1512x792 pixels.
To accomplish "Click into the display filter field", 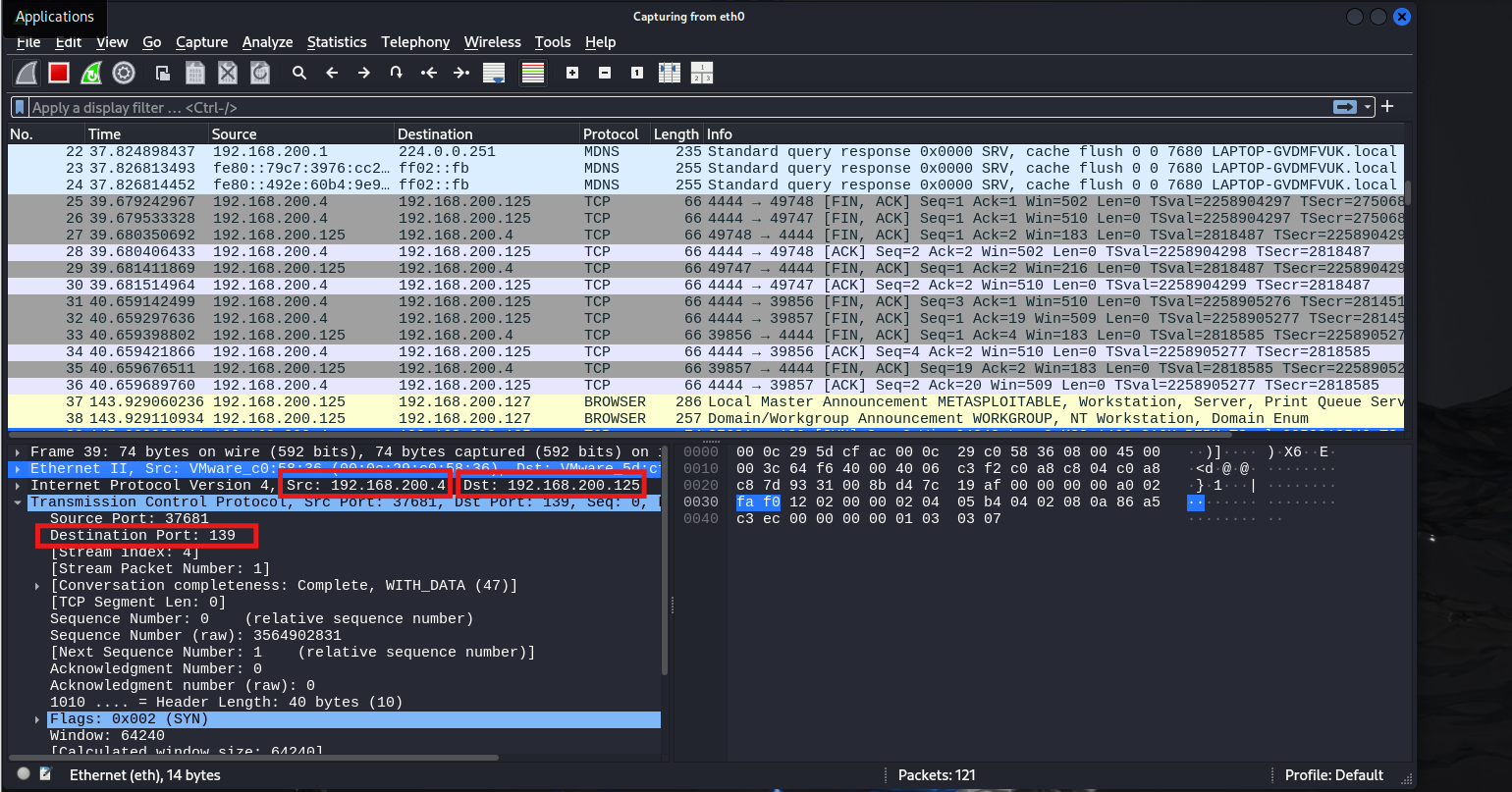I will point(677,107).
